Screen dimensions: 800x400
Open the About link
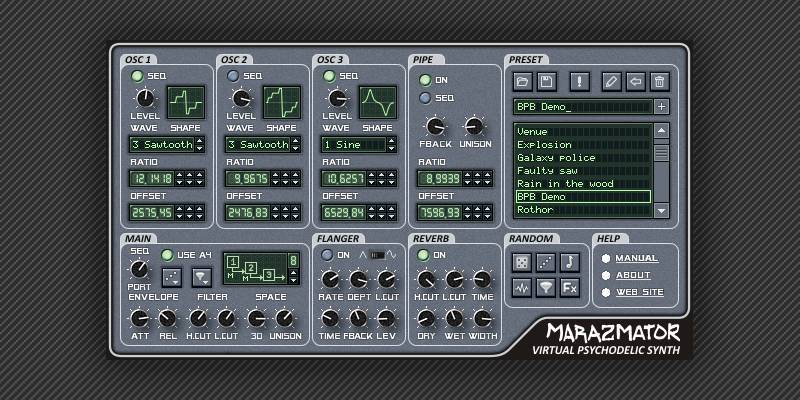[x=633, y=275]
